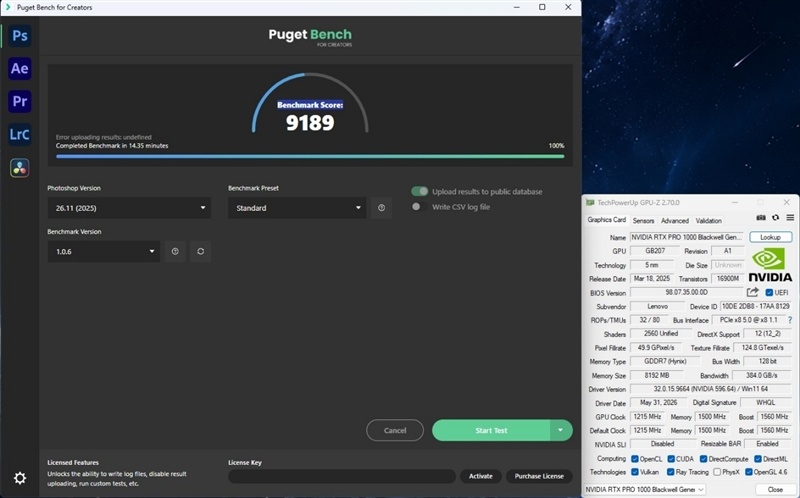Click the Benchmark Preset help icon
This screenshot has width=800, height=498.
click(x=381, y=208)
